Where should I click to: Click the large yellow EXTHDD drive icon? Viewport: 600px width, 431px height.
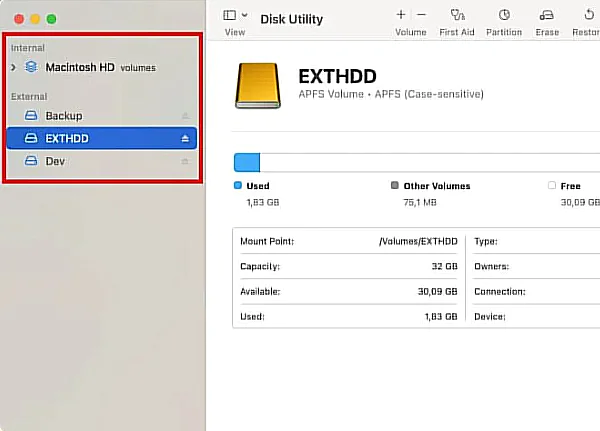click(258, 86)
